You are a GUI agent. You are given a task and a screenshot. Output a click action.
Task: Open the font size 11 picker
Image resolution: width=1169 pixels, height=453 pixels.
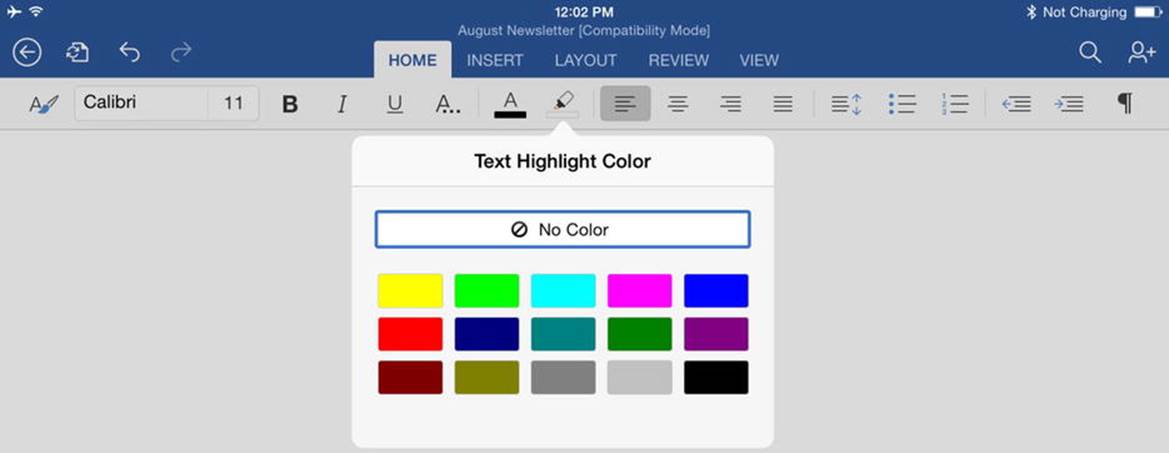point(233,103)
